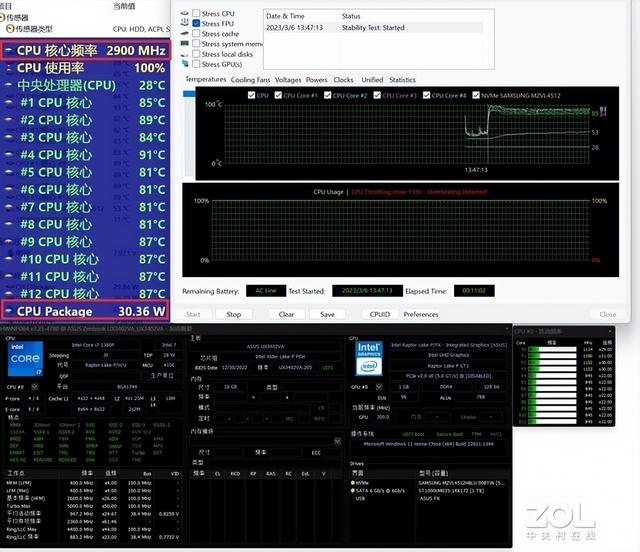Select the CPU Package 30.36 W row

click(x=85, y=312)
